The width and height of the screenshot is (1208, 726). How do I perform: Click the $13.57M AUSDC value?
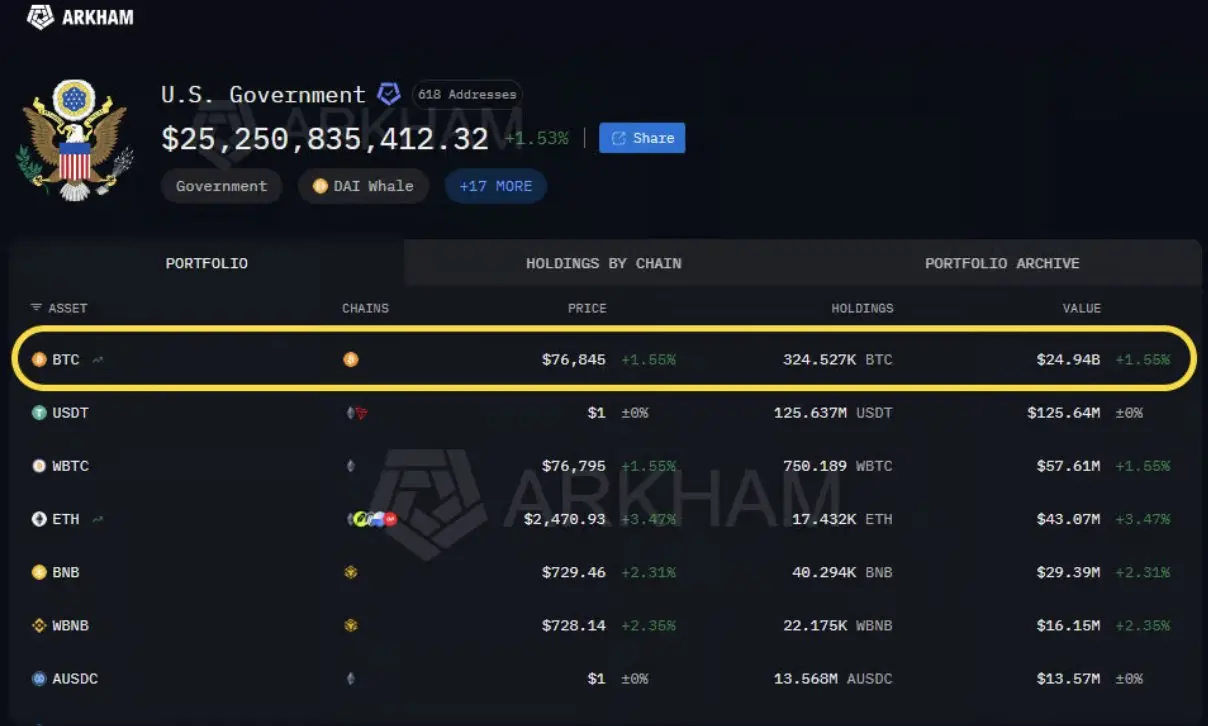[1068, 679]
